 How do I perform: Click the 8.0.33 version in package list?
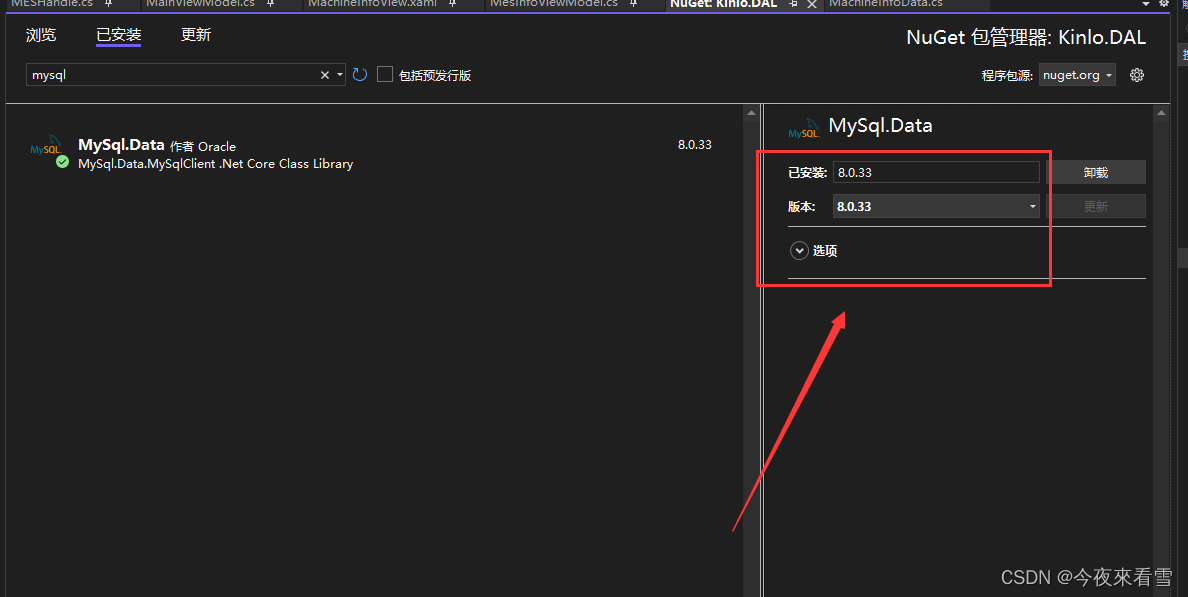[694, 145]
